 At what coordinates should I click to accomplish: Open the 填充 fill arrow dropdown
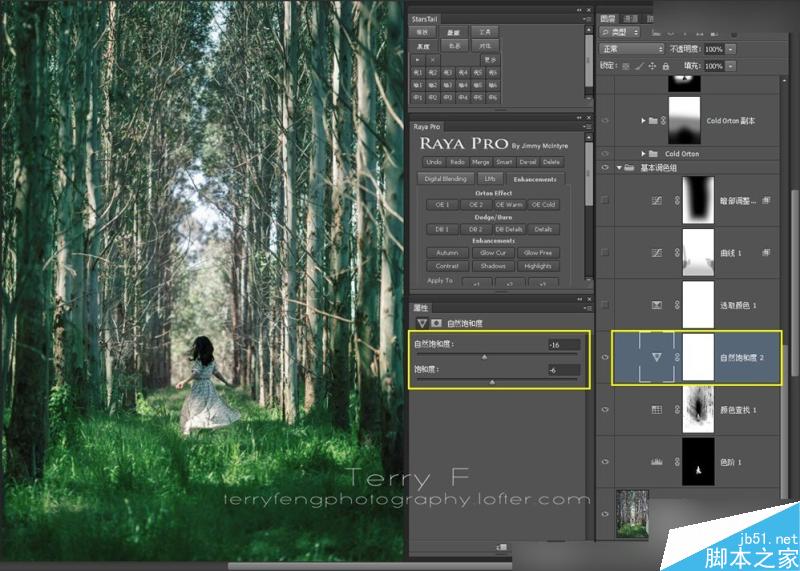click(x=731, y=66)
